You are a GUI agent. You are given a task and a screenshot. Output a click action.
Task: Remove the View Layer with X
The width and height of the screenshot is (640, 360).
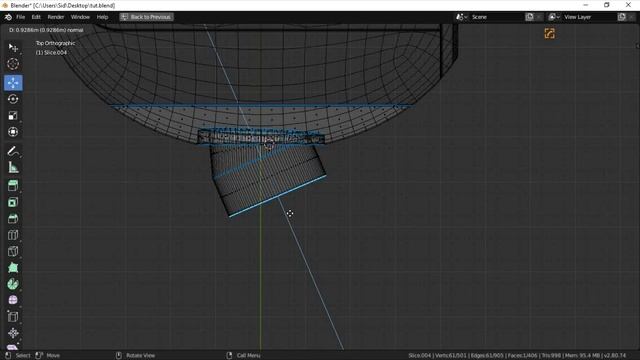(x=631, y=17)
